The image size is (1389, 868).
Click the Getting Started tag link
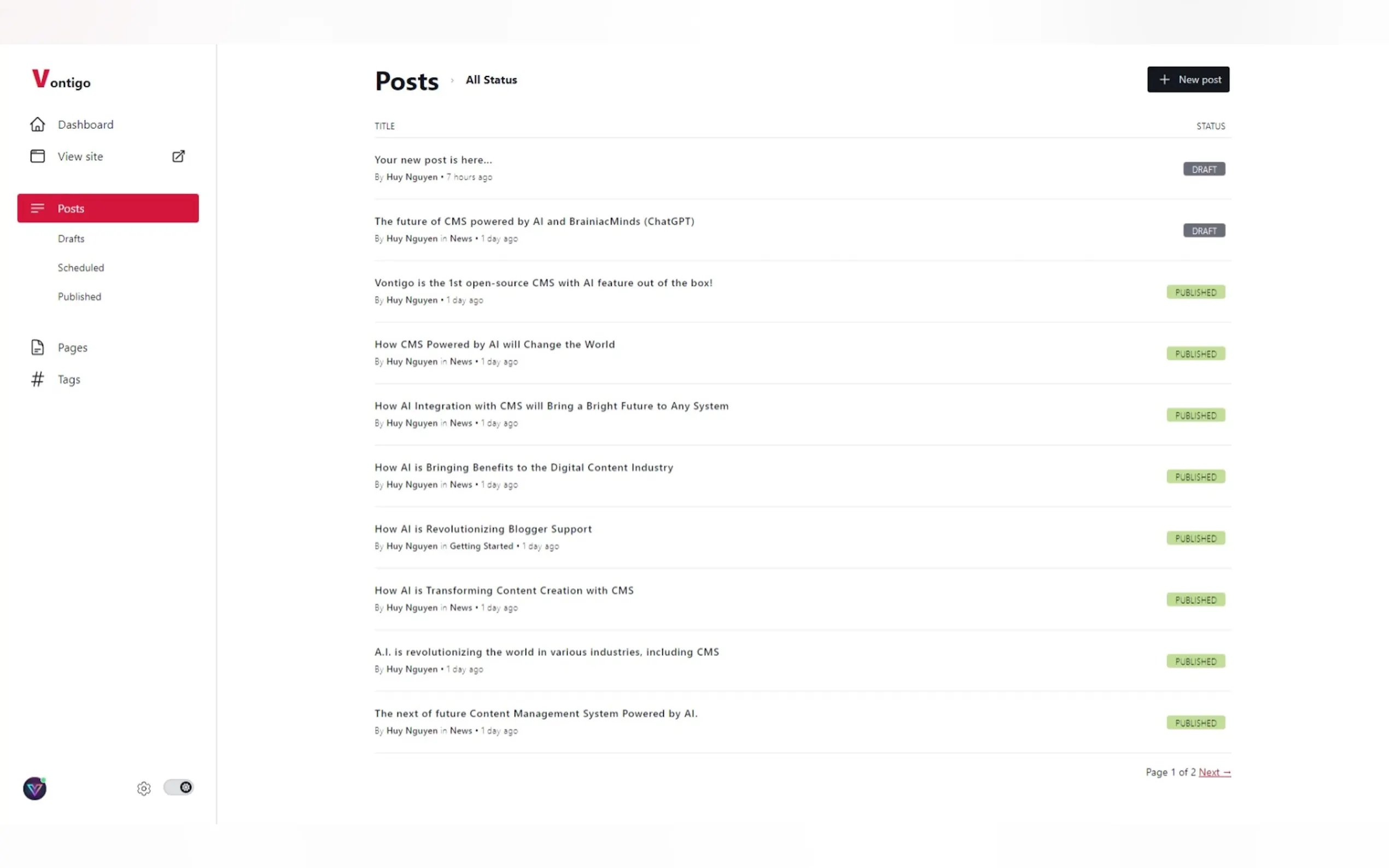(x=481, y=546)
